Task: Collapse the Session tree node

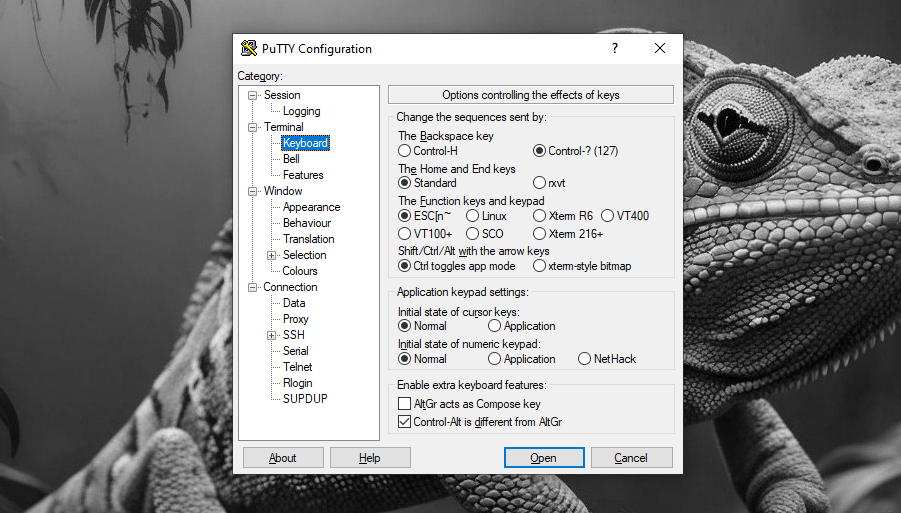Action: click(253, 95)
